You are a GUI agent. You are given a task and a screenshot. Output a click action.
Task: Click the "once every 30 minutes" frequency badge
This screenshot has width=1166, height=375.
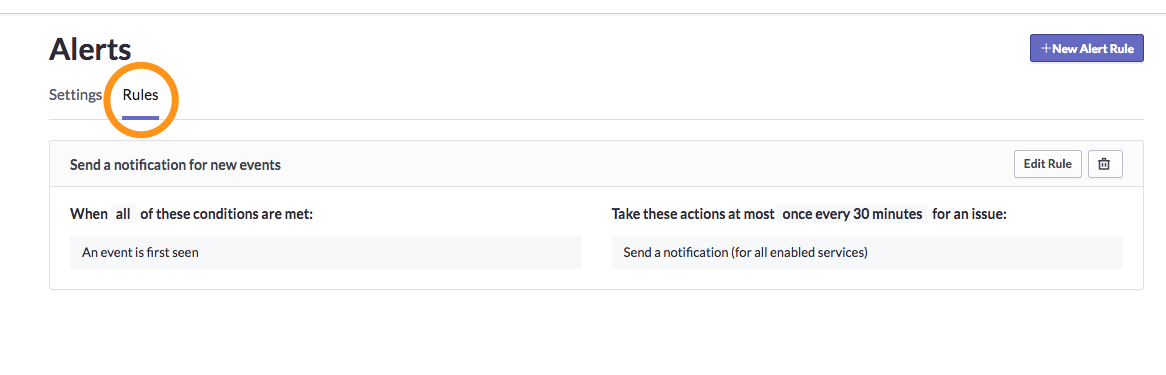[852, 214]
